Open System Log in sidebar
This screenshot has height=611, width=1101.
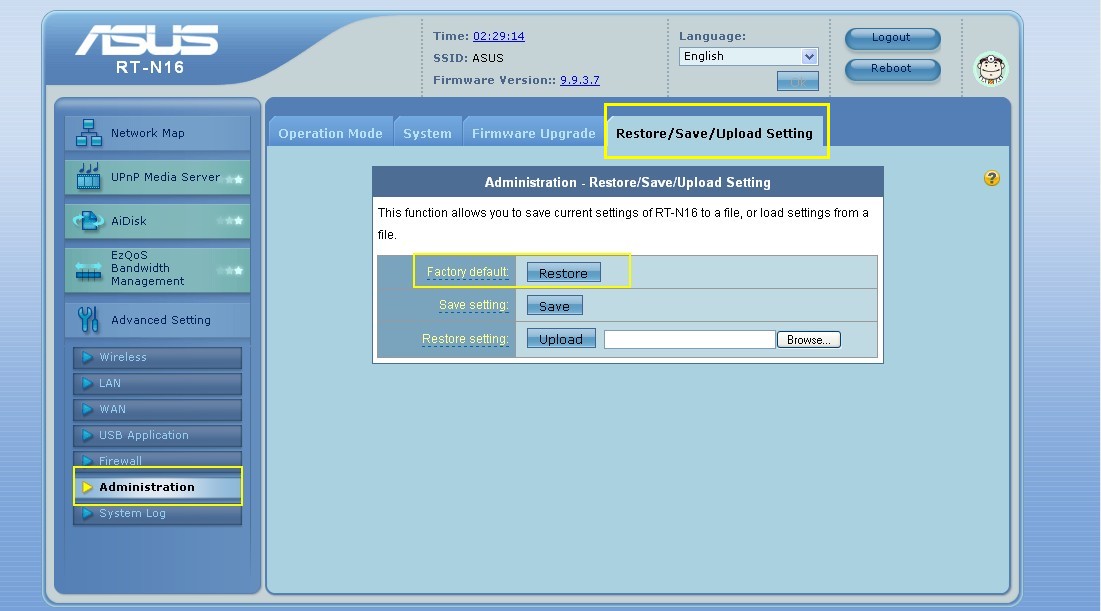click(x=157, y=514)
